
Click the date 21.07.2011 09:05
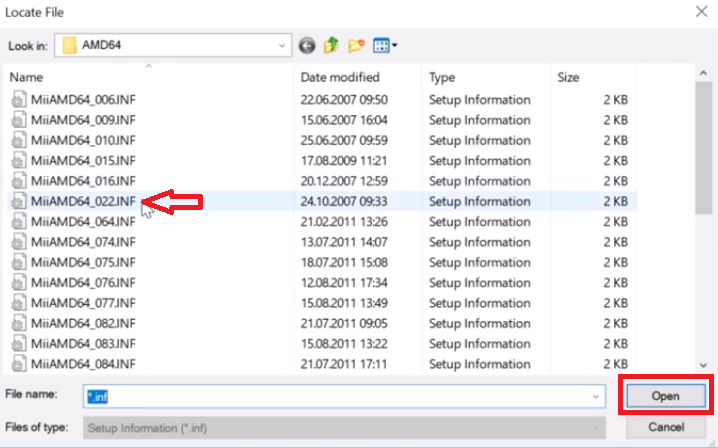point(344,323)
